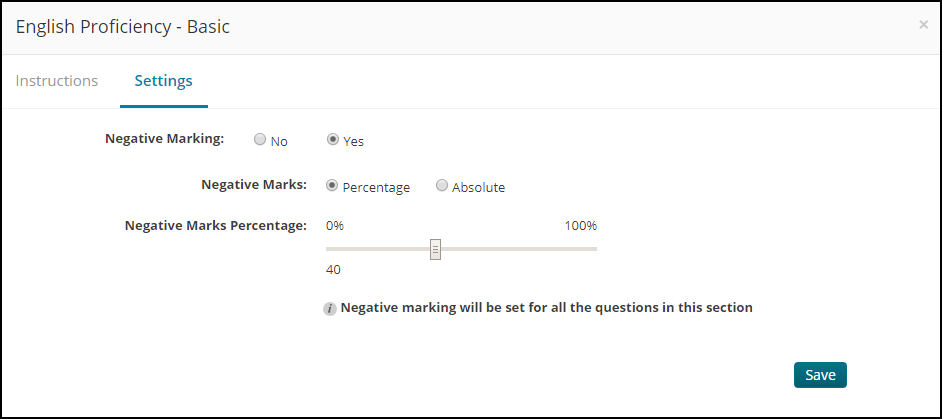Viewport: 942px width, 419px height.
Task: Click slider track's left end below 0%
Action: [329, 249]
